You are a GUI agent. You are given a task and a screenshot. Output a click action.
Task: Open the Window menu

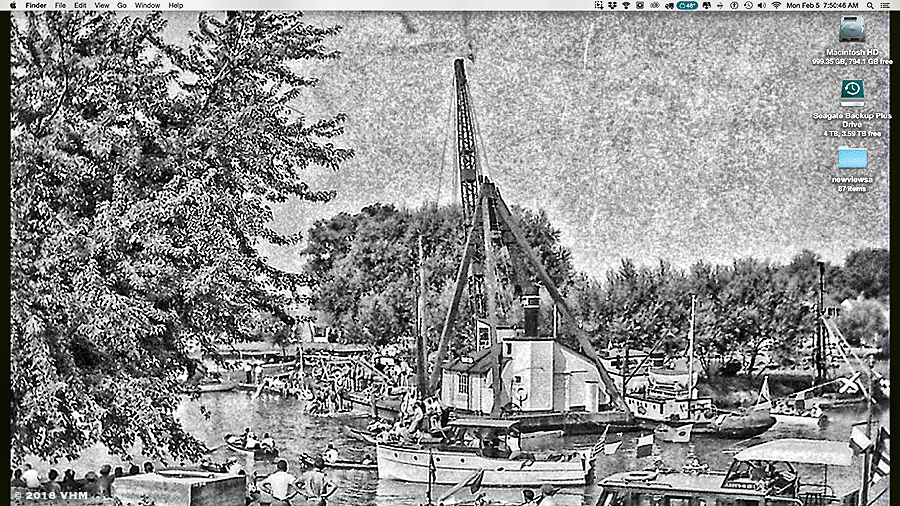148,5
